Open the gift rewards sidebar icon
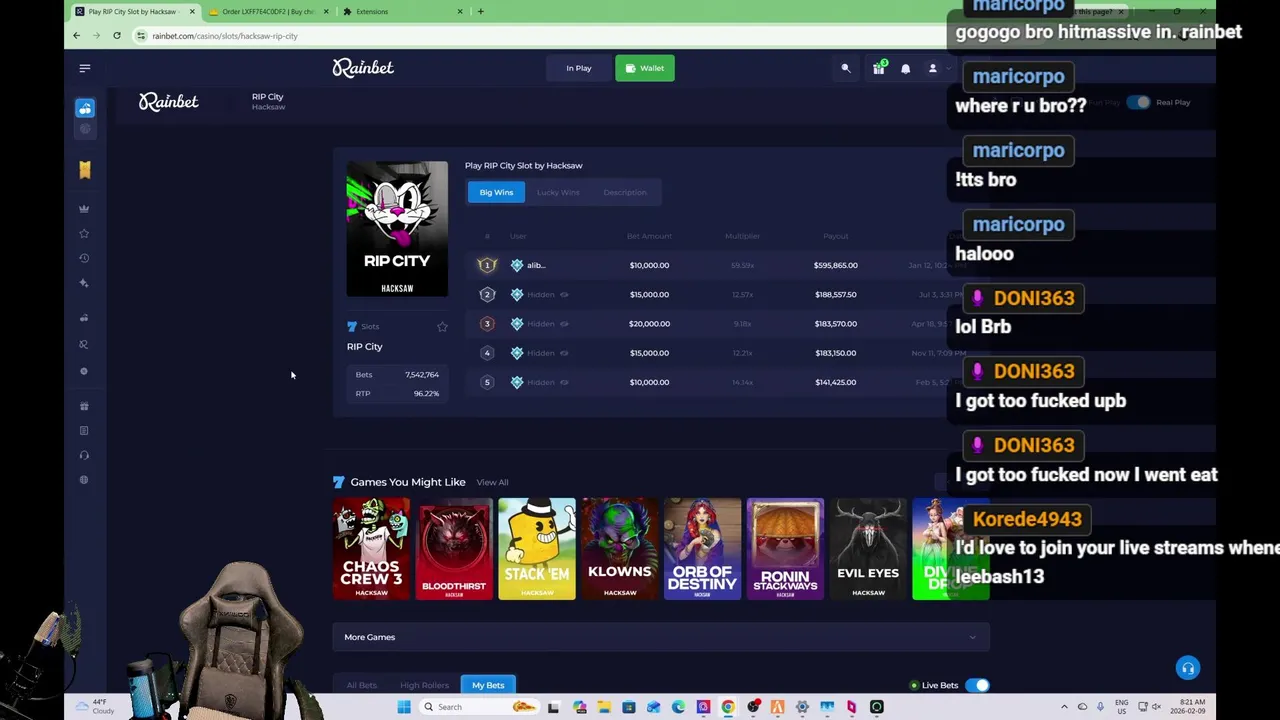Screen dimensions: 1280x720 click(x=84, y=406)
